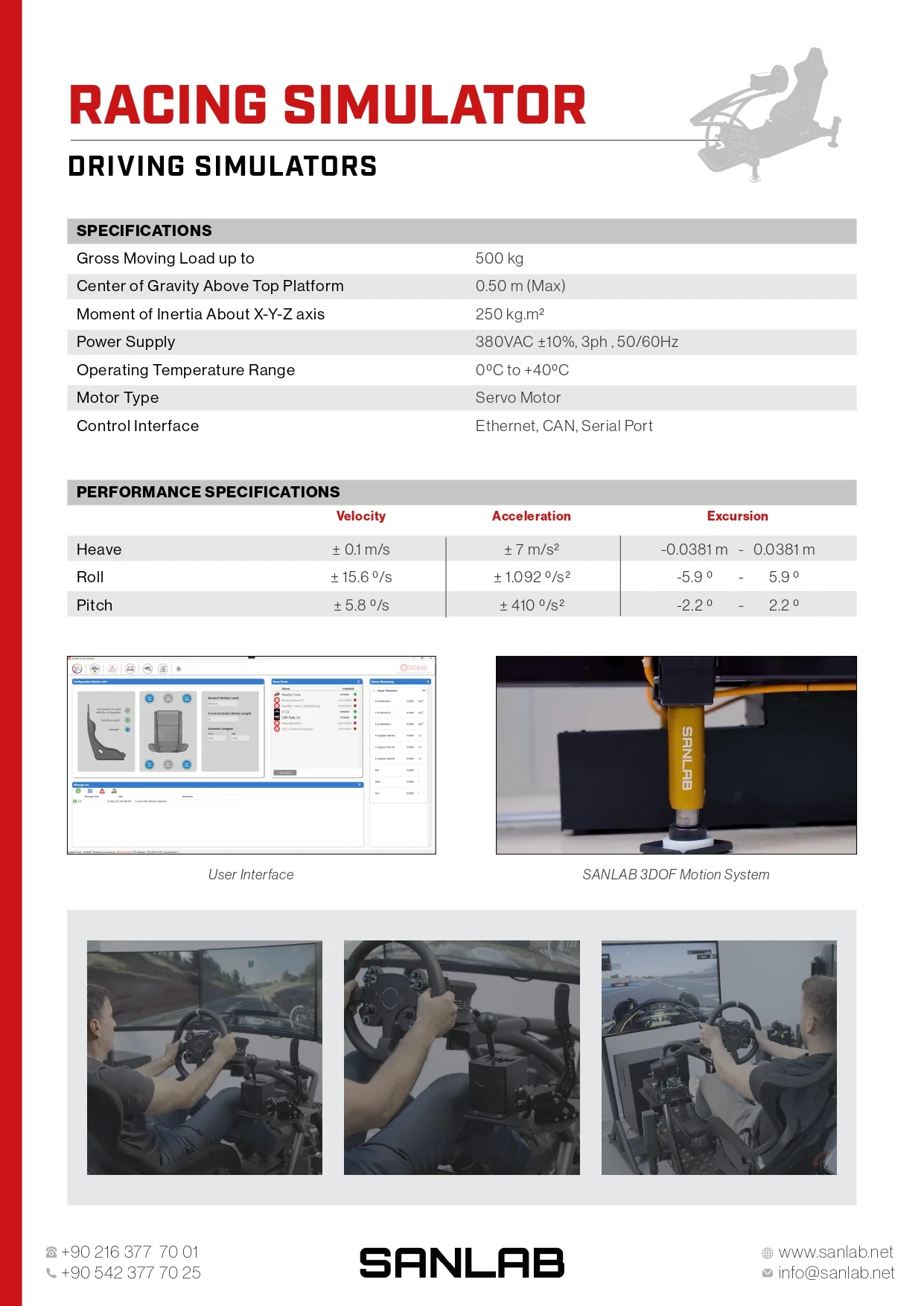
Task: Click the info@sanlab.net email address
Action: [836, 1273]
